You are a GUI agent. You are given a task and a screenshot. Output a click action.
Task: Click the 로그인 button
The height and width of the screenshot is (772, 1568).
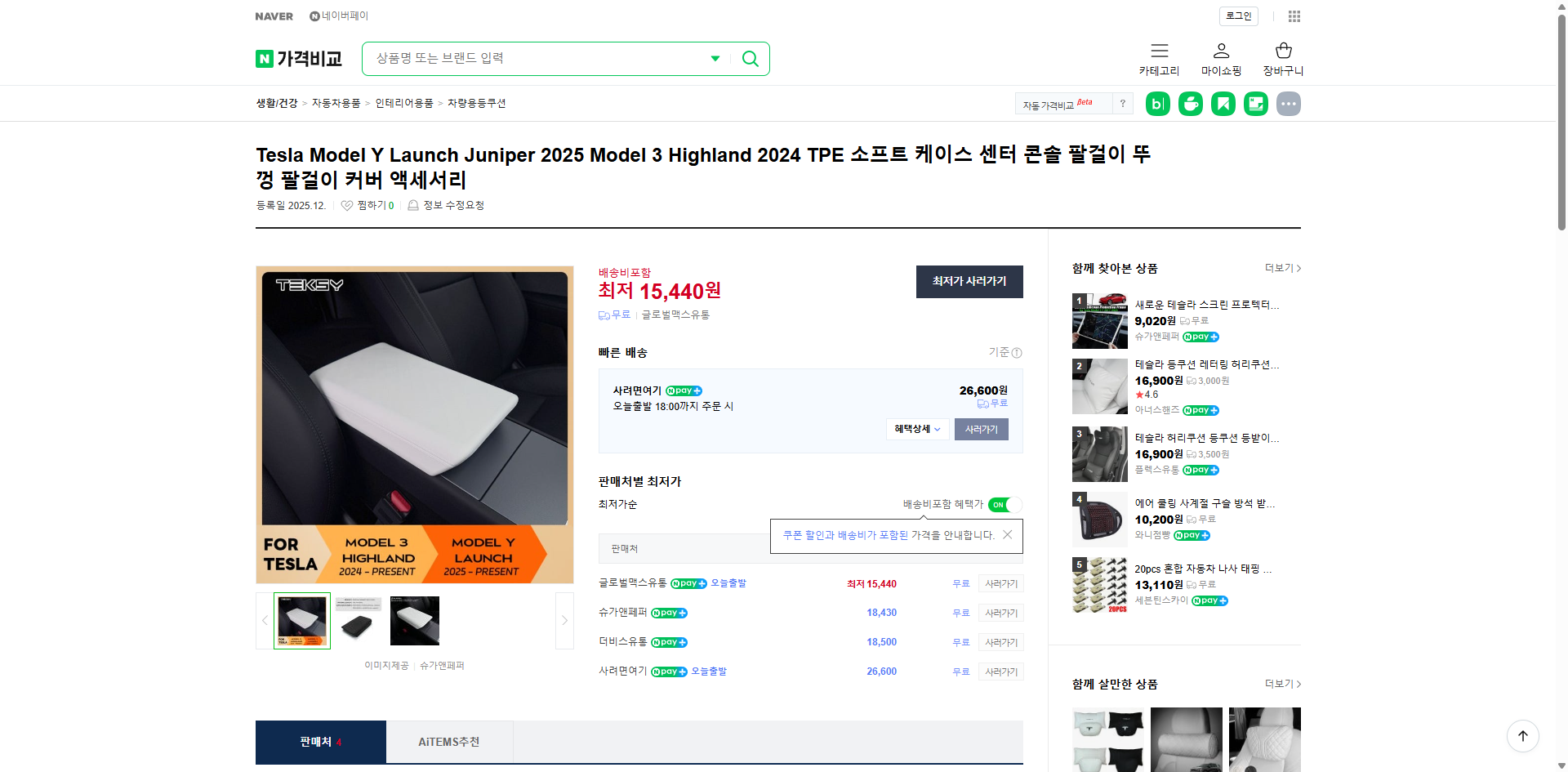pyautogui.click(x=1238, y=16)
